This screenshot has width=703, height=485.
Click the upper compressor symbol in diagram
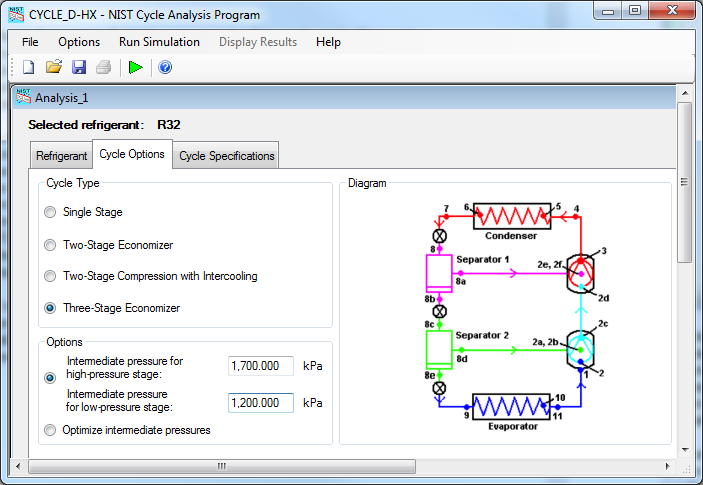581,274
